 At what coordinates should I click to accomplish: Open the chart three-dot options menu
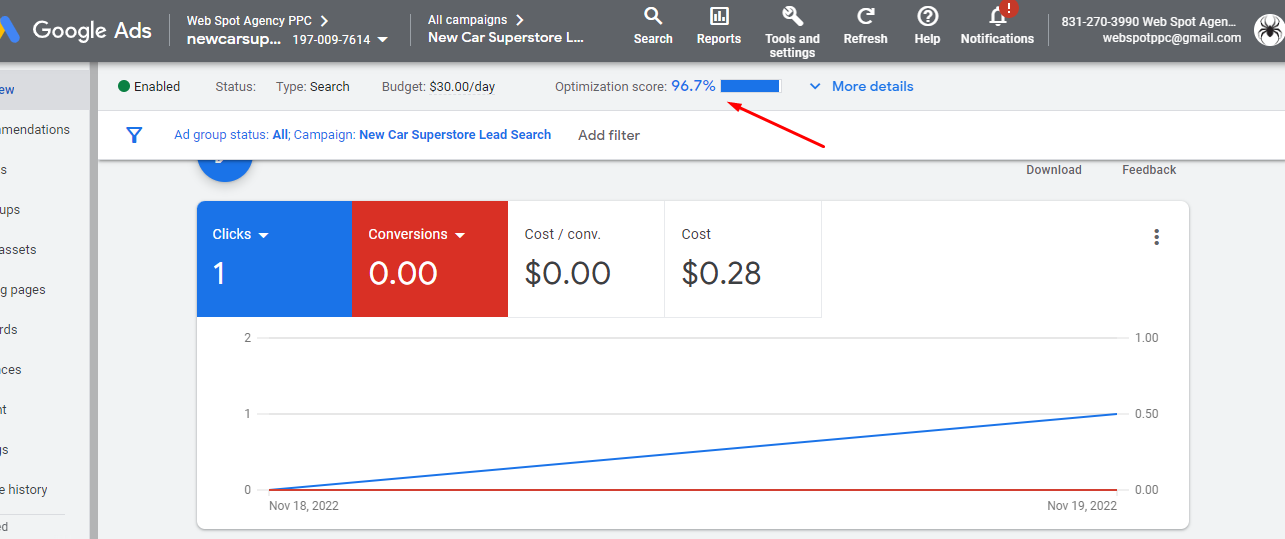(1156, 237)
